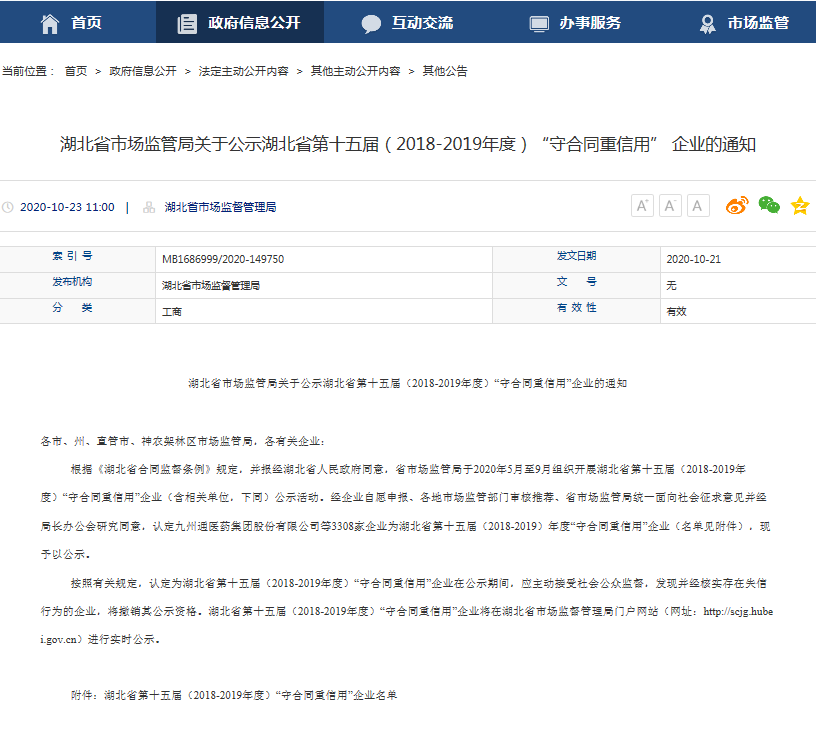Share the article via WeChat

767,204
